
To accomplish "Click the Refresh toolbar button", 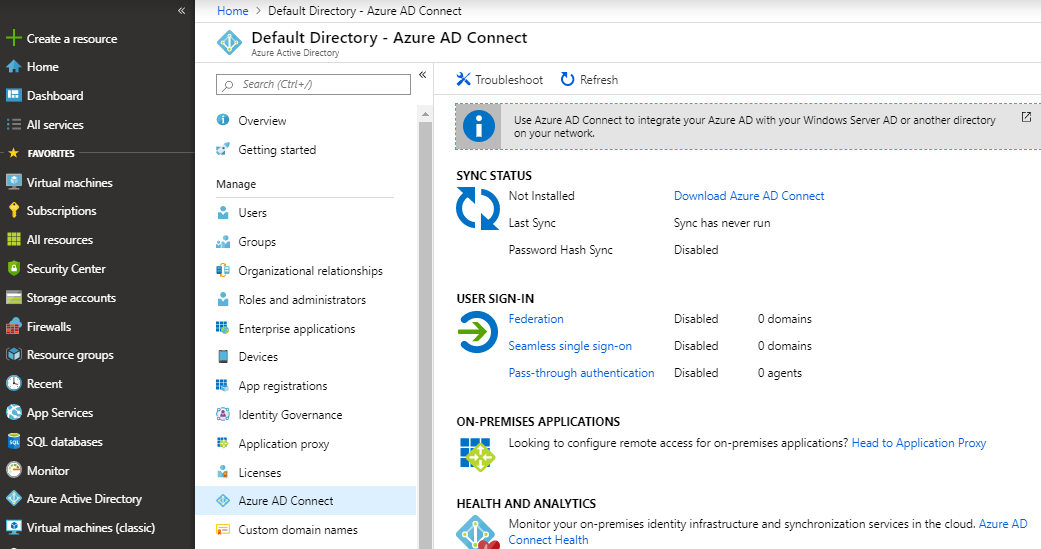I will (x=589, y=80).
